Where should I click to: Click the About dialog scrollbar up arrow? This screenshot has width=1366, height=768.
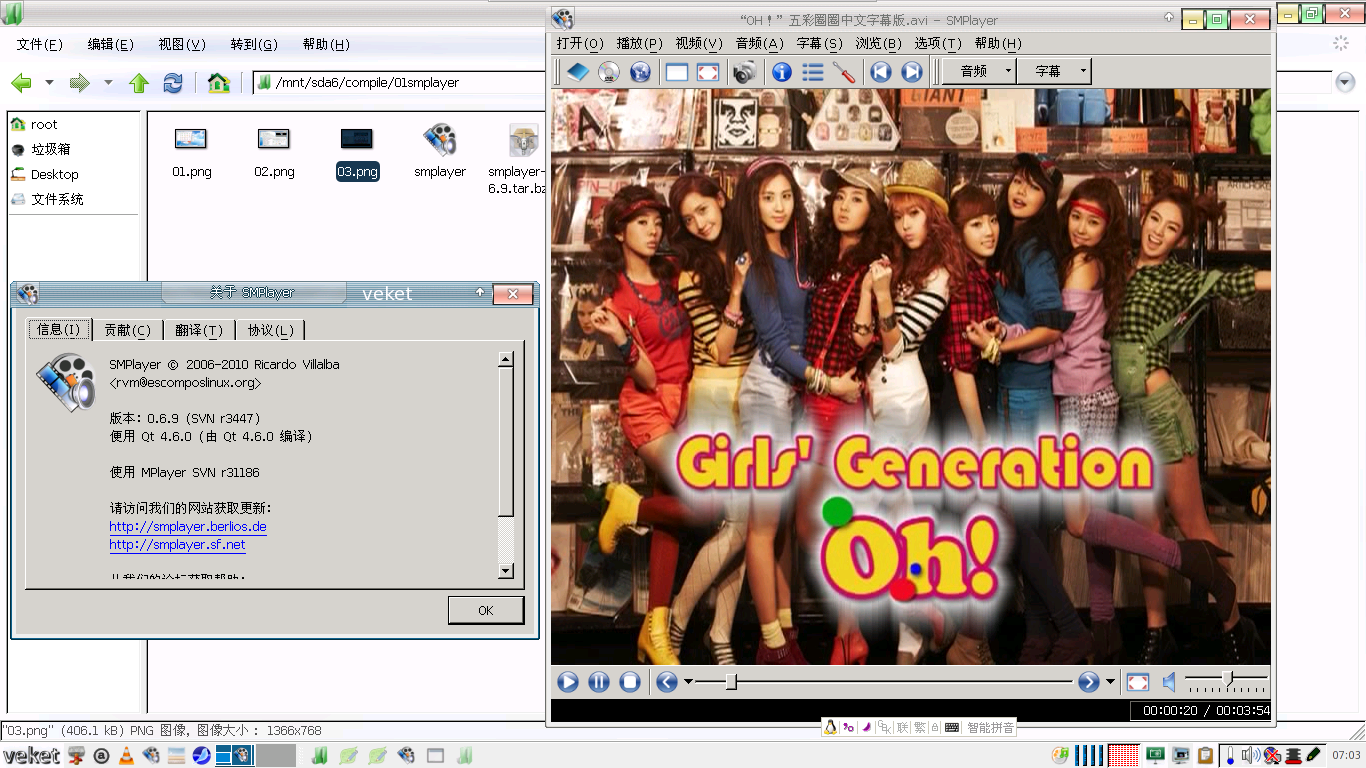point(506,359)
